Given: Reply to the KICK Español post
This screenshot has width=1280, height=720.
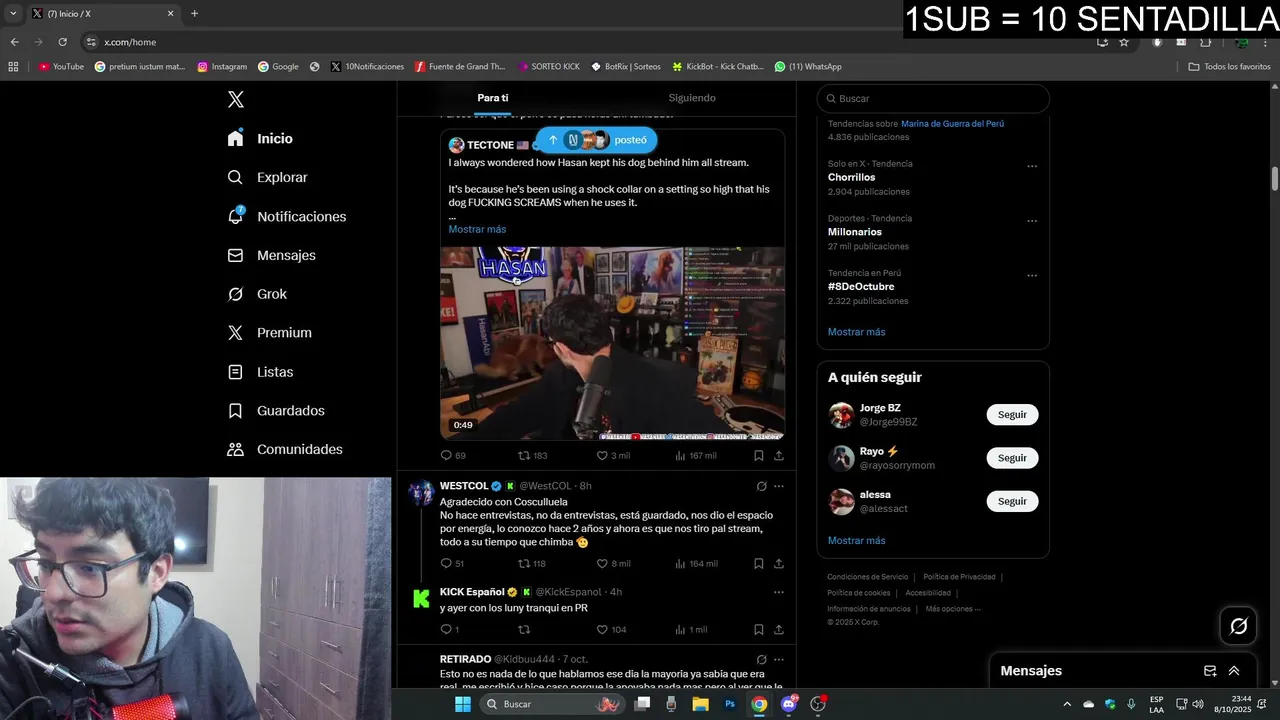Looking at the screenshot, I should [x=447, y=629].
